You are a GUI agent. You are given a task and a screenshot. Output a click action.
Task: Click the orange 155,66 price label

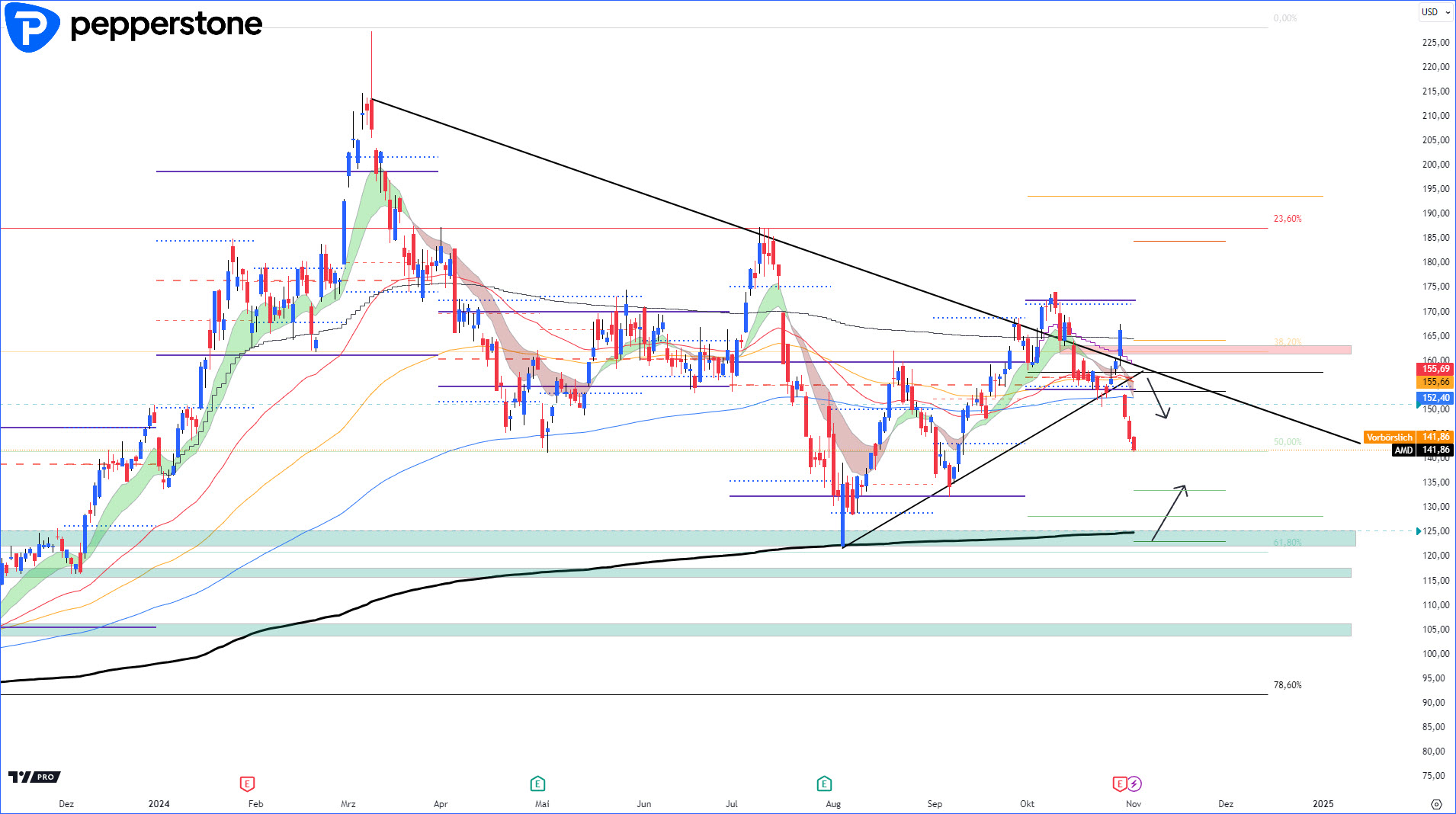1435,382
